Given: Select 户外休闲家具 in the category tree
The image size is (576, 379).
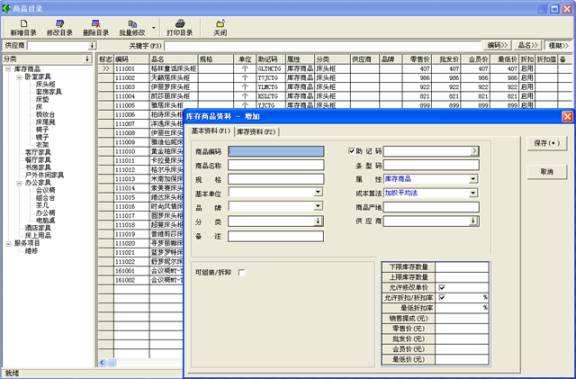Looking at the screenshot, I should click(44, 175).
